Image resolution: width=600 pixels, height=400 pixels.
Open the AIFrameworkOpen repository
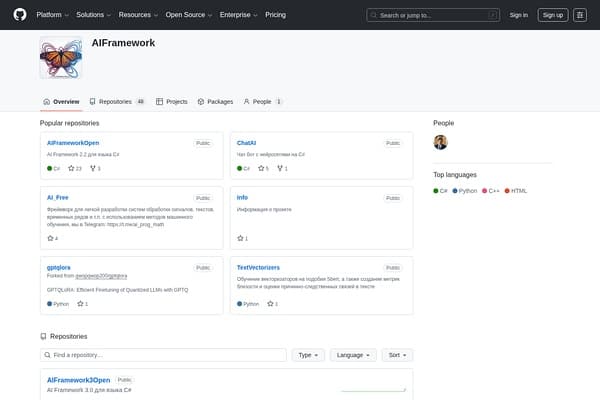tap(73, 143)
